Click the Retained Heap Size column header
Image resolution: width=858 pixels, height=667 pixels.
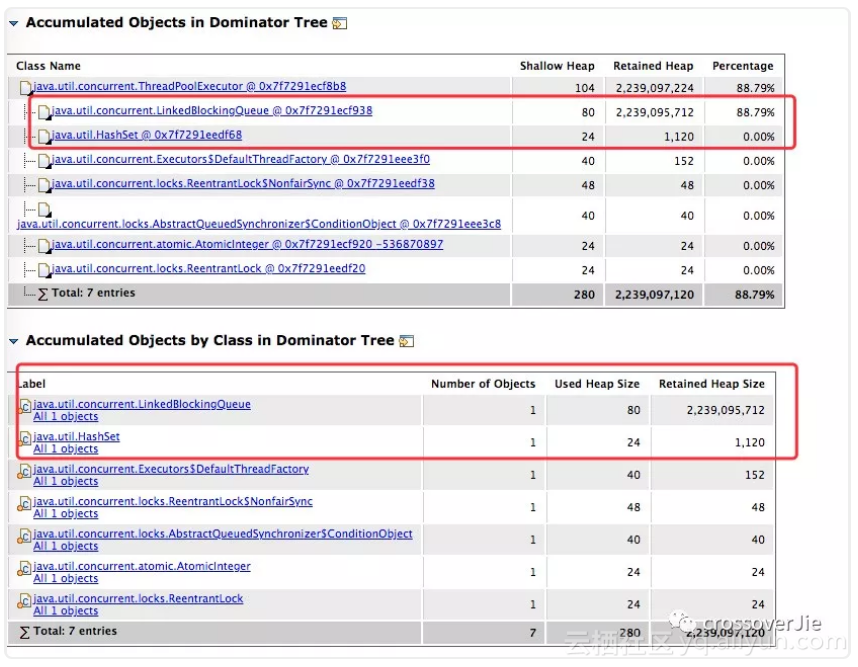point(711,384)
